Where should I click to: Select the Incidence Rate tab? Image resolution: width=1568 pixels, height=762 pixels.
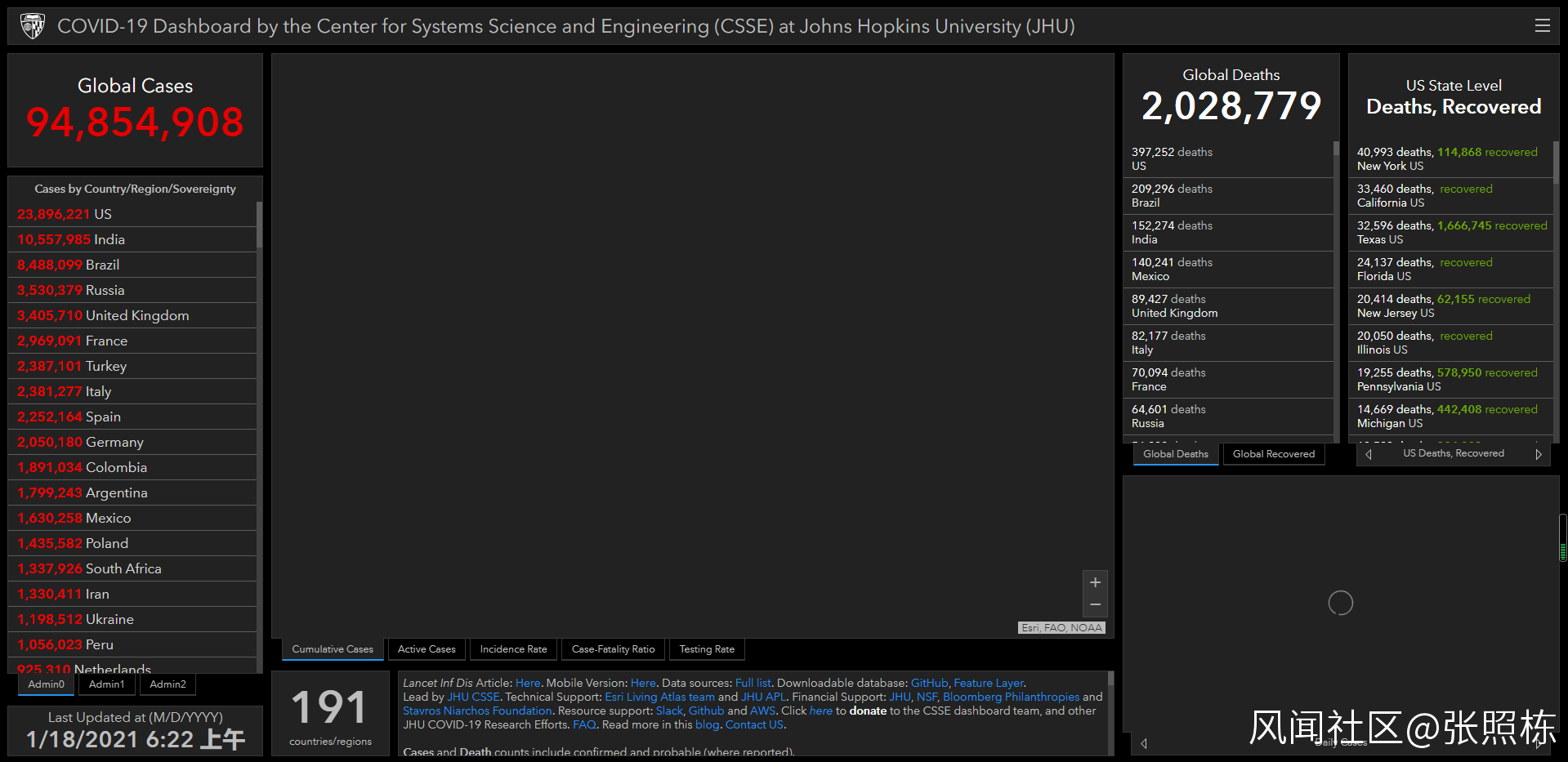coord(513,649)
